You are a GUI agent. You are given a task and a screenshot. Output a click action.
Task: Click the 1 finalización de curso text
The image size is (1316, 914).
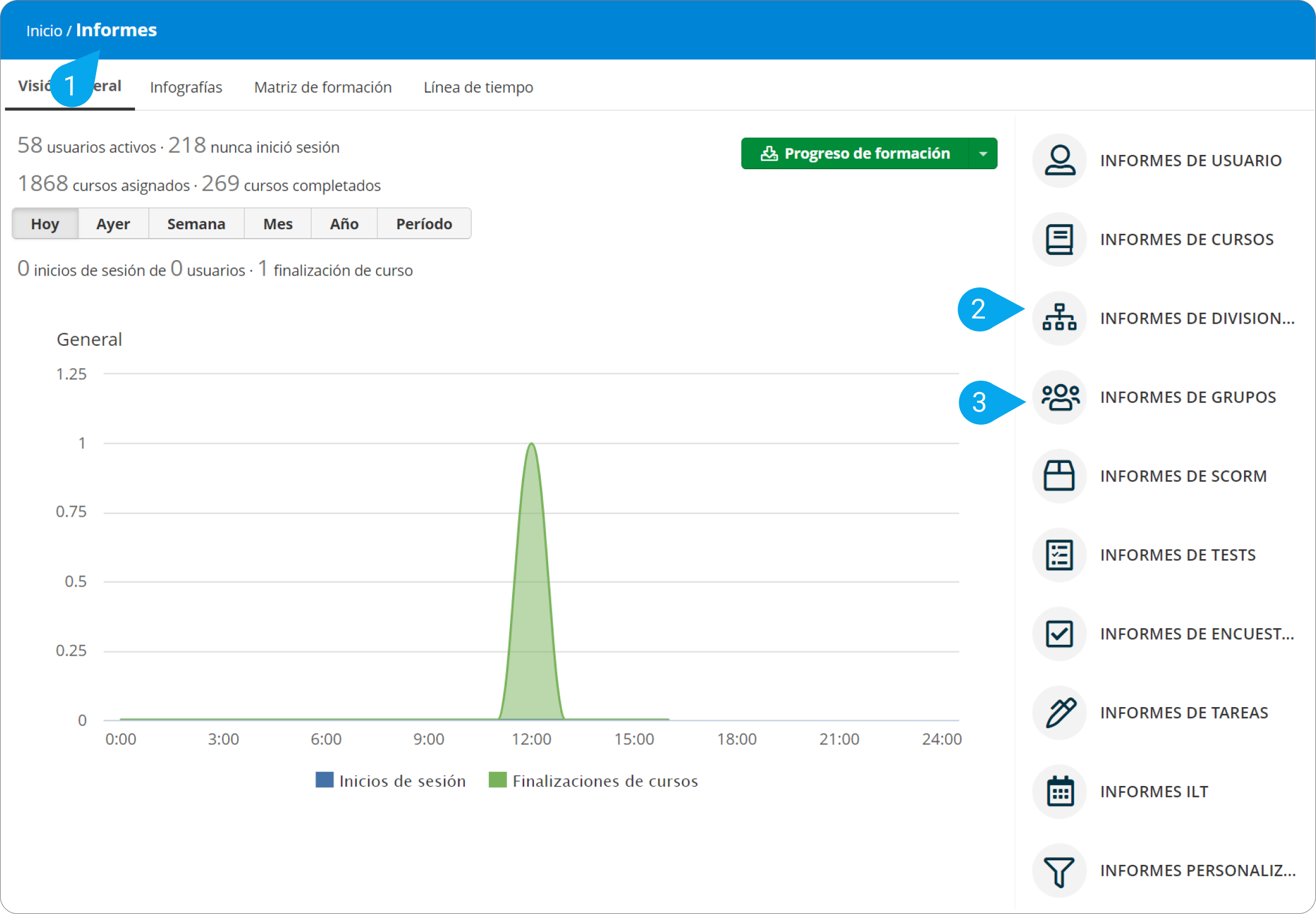(336, 269)
